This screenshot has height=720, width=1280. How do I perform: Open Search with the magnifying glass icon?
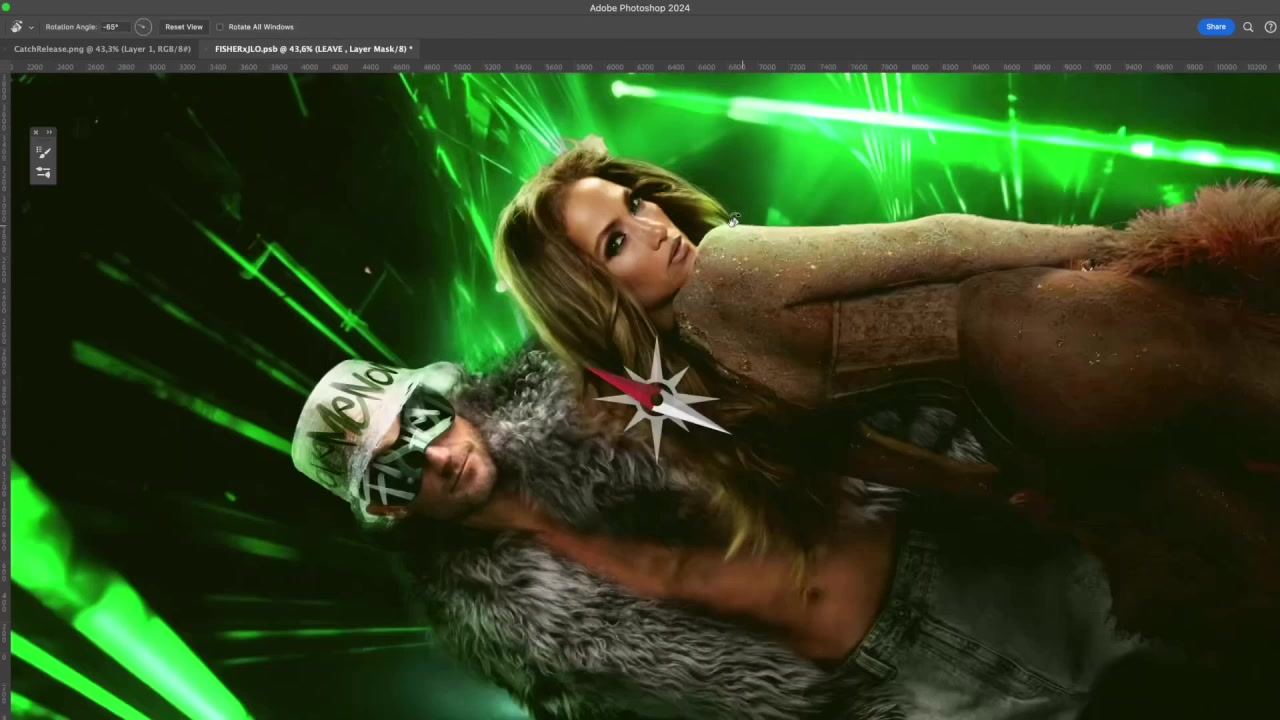click(1248, 27)
